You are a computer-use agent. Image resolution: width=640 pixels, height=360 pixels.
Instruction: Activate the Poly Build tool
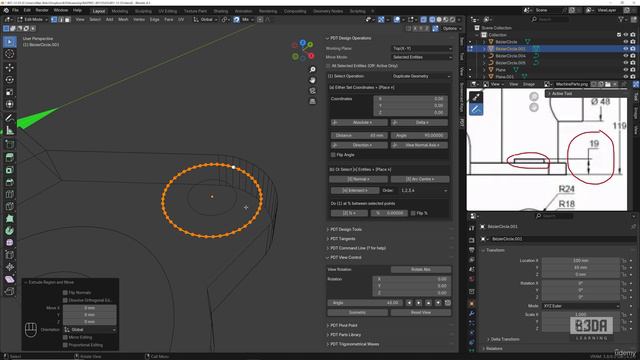pyautogui.click(x=9, y=218)
